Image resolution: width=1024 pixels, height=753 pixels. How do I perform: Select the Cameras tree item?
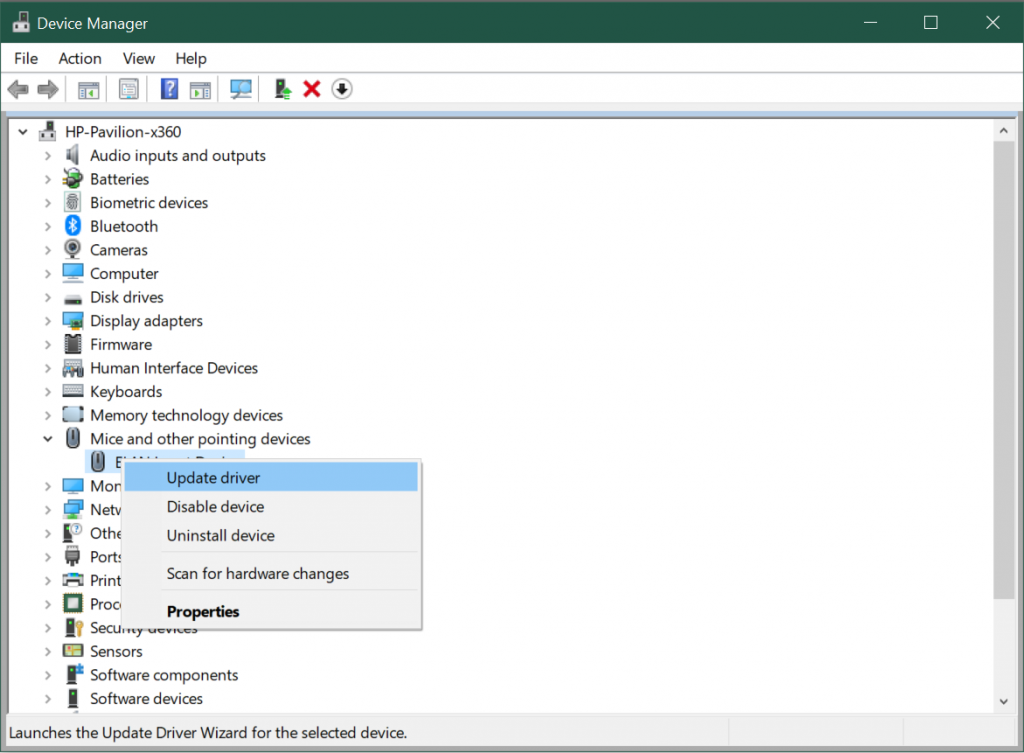pyautogui.click(x=119, y=249)
